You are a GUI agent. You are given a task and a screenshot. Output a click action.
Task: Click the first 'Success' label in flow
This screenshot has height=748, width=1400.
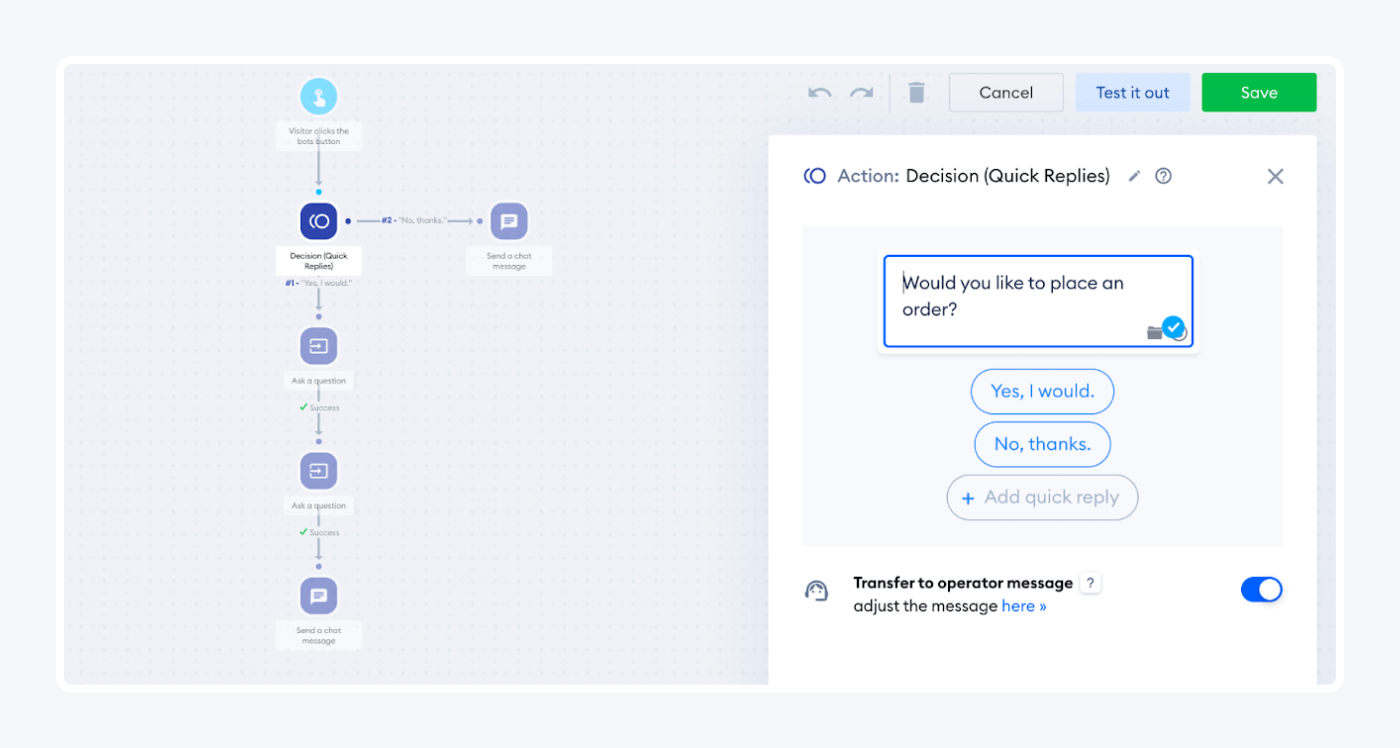tap(319, 408)
